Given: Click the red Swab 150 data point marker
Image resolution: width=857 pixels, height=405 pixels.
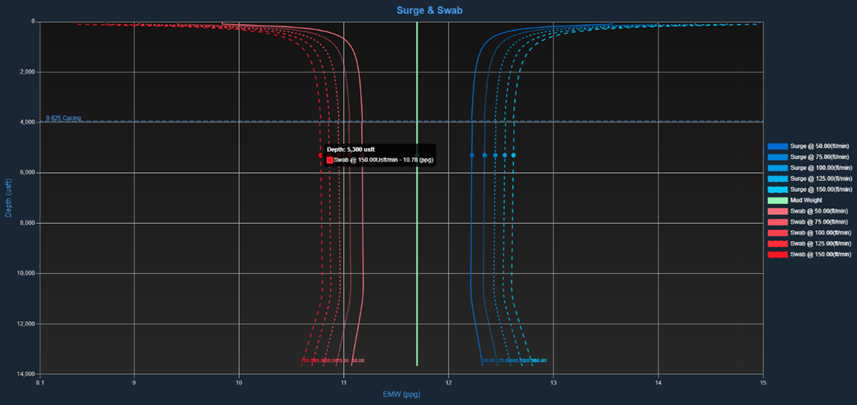Looking at the screenshot, I should click(x=320, y=155).
